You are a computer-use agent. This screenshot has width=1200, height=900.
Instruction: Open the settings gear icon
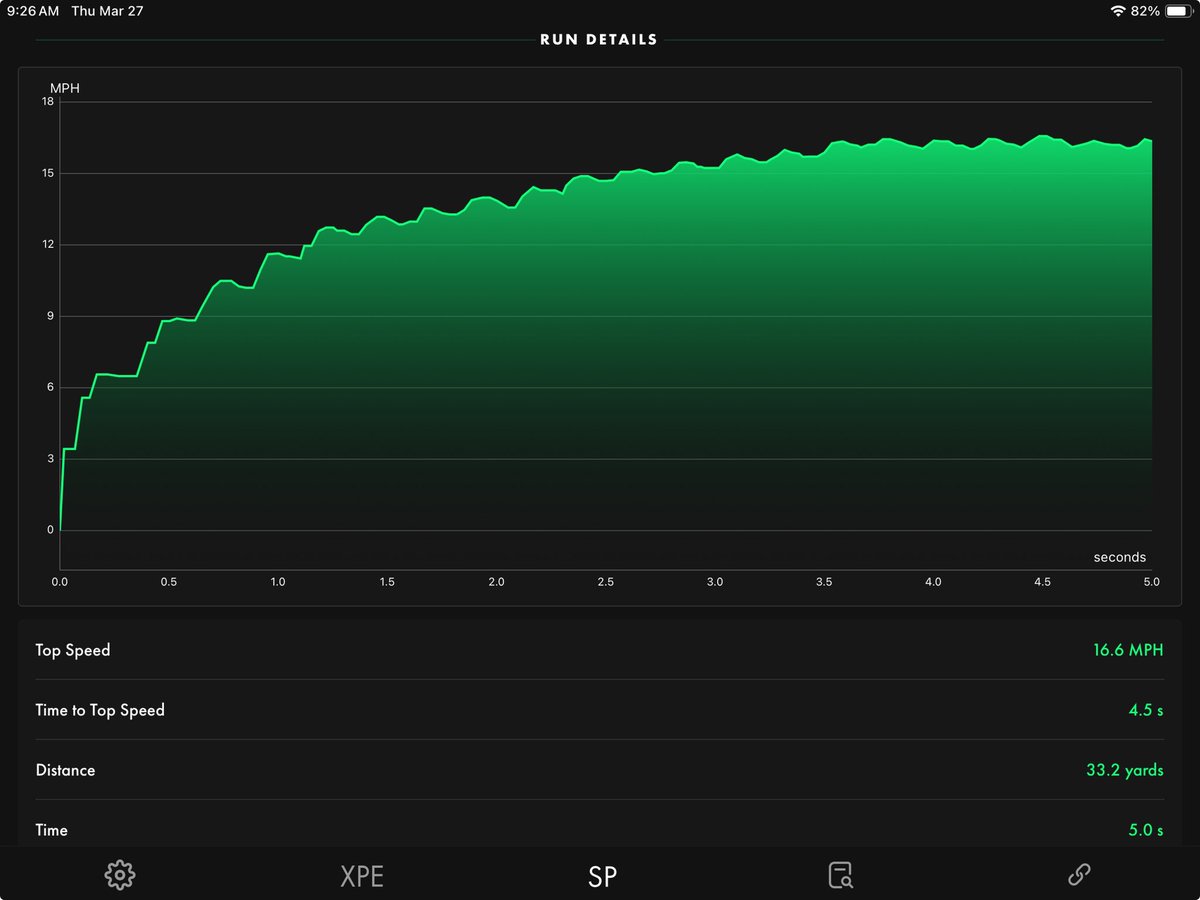pyautogui.click(x=119, y=875)
